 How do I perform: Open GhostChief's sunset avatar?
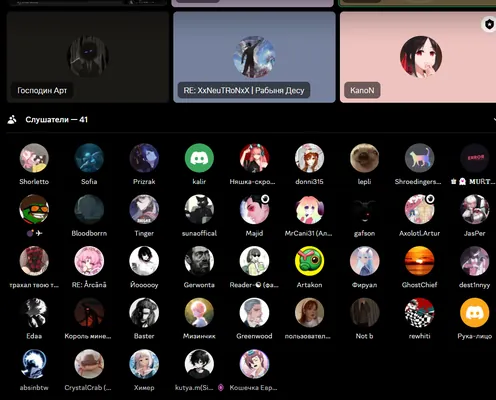click(x=419, y=261)
